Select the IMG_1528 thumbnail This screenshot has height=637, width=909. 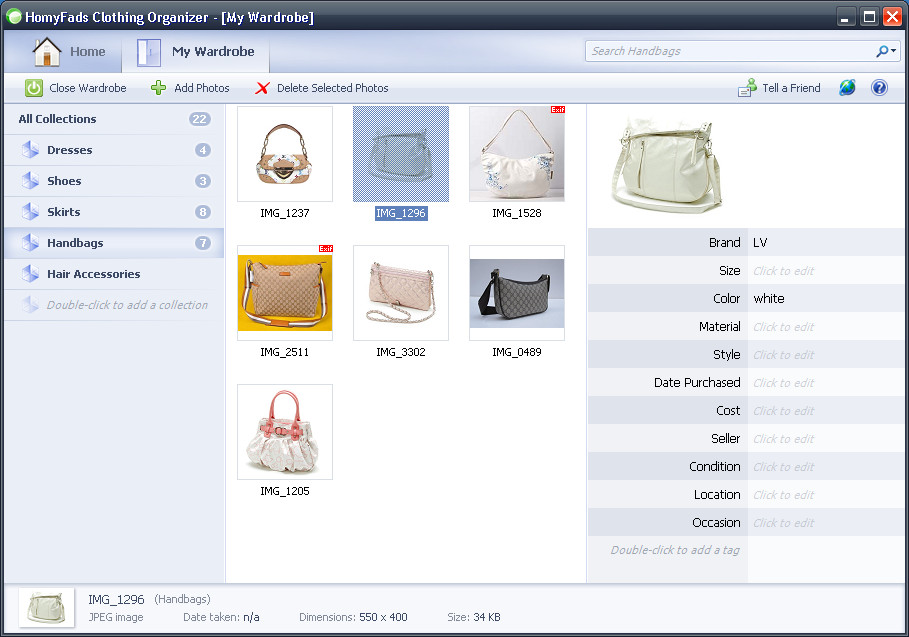coord(517,154)
